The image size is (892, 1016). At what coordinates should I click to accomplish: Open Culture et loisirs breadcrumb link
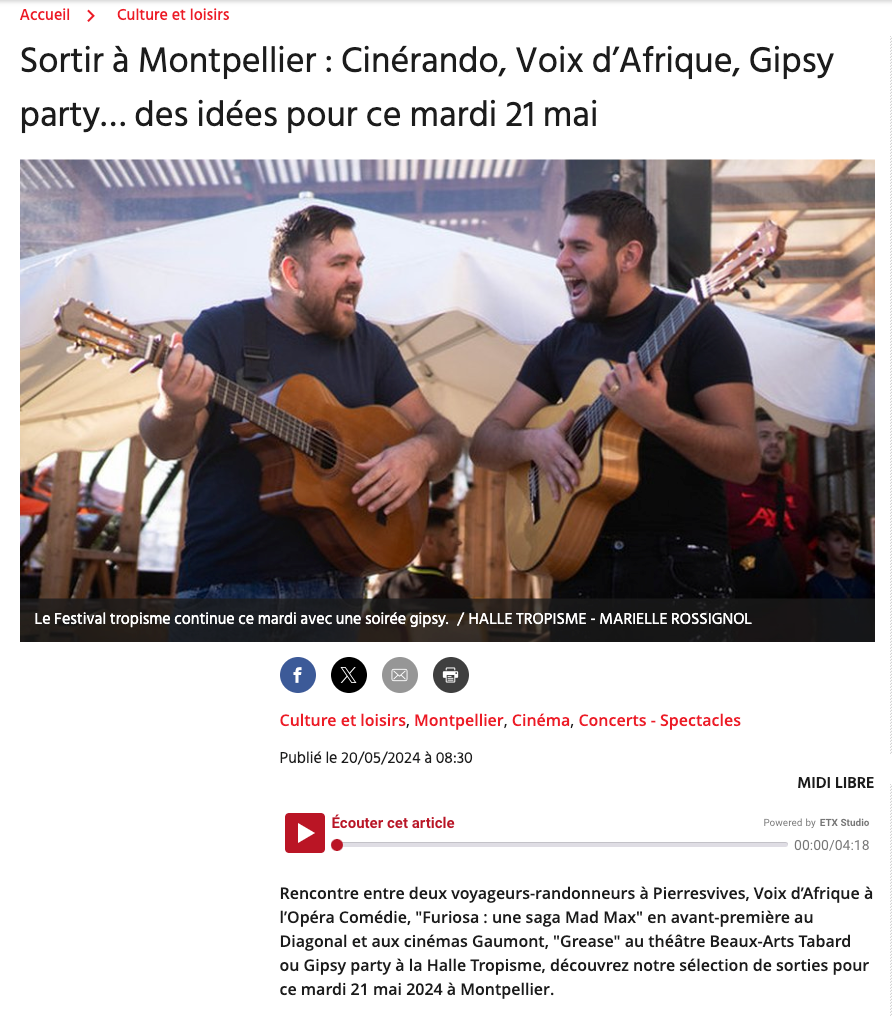pyautogui.click(x=173, y=14)
